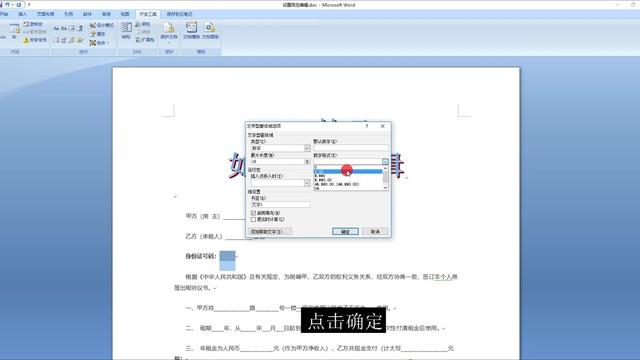Insert a Date Picker content control

pos(64,40)
